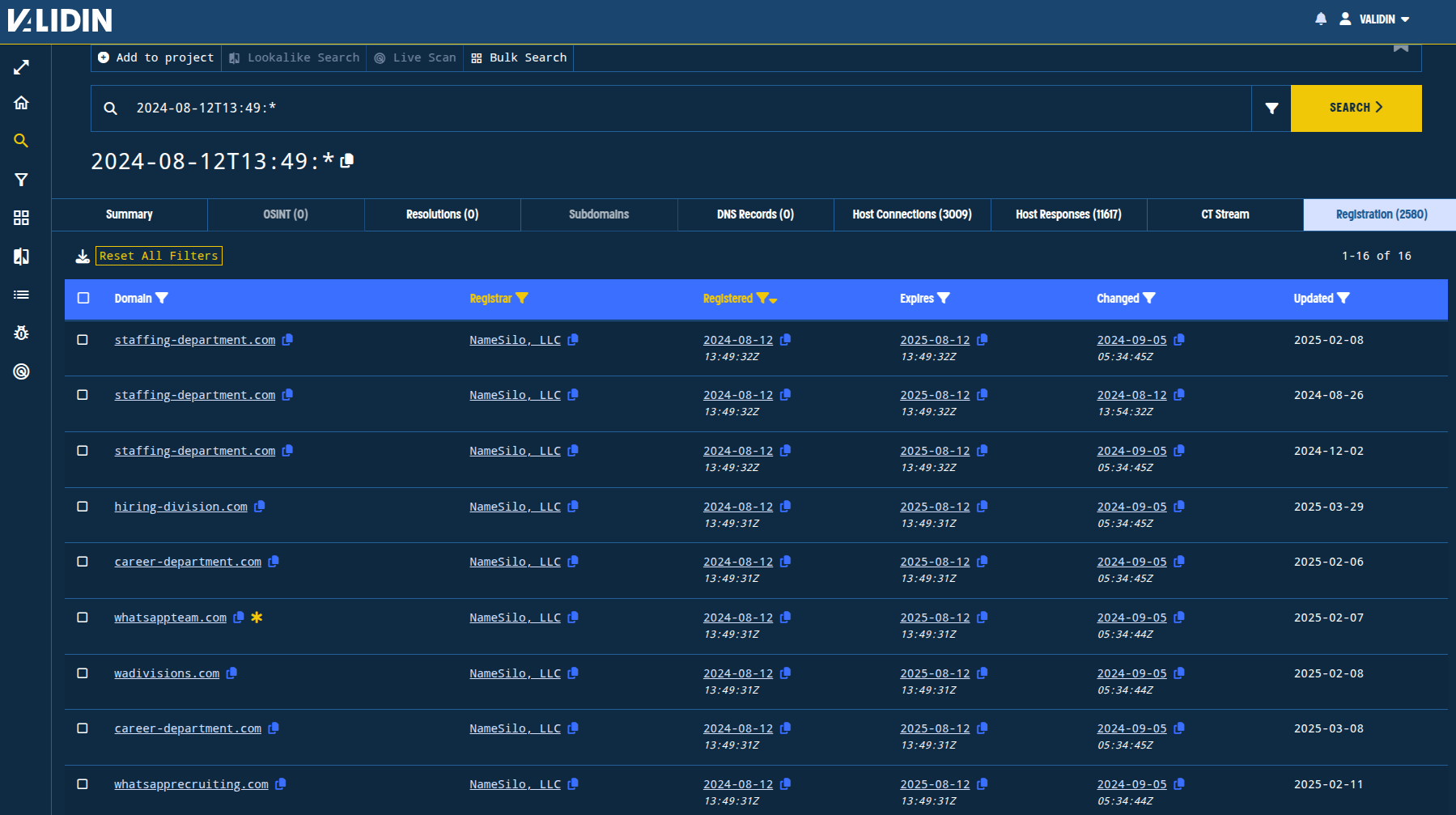Toggle the select-all checkbox in table header
This screenshot has height=815, width=1456.
(83, 298)
